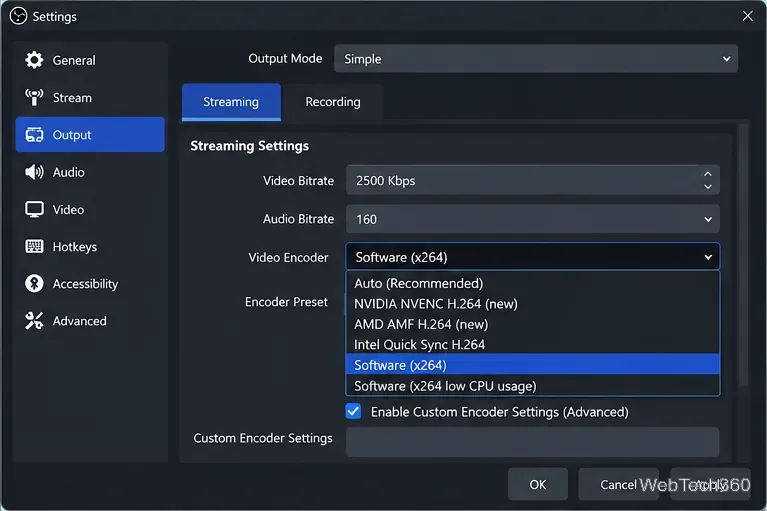Open Advanced via the tools icon
This screenshot has width=767, height=511.
pyautogui.click(x=34, y=321)
